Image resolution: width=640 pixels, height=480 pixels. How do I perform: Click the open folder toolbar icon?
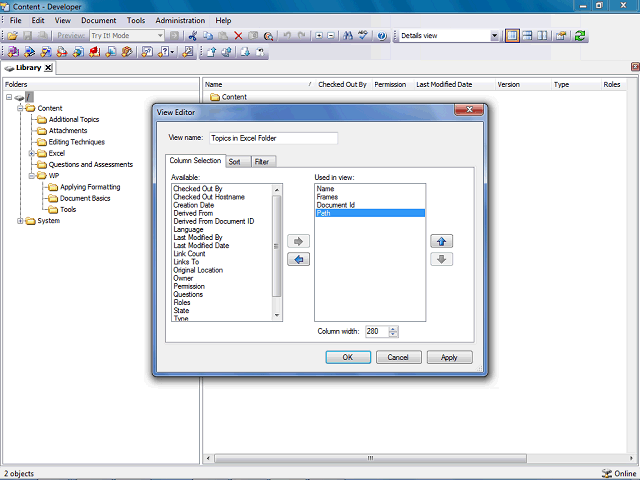pyautogui.click(x=13, y=36)
